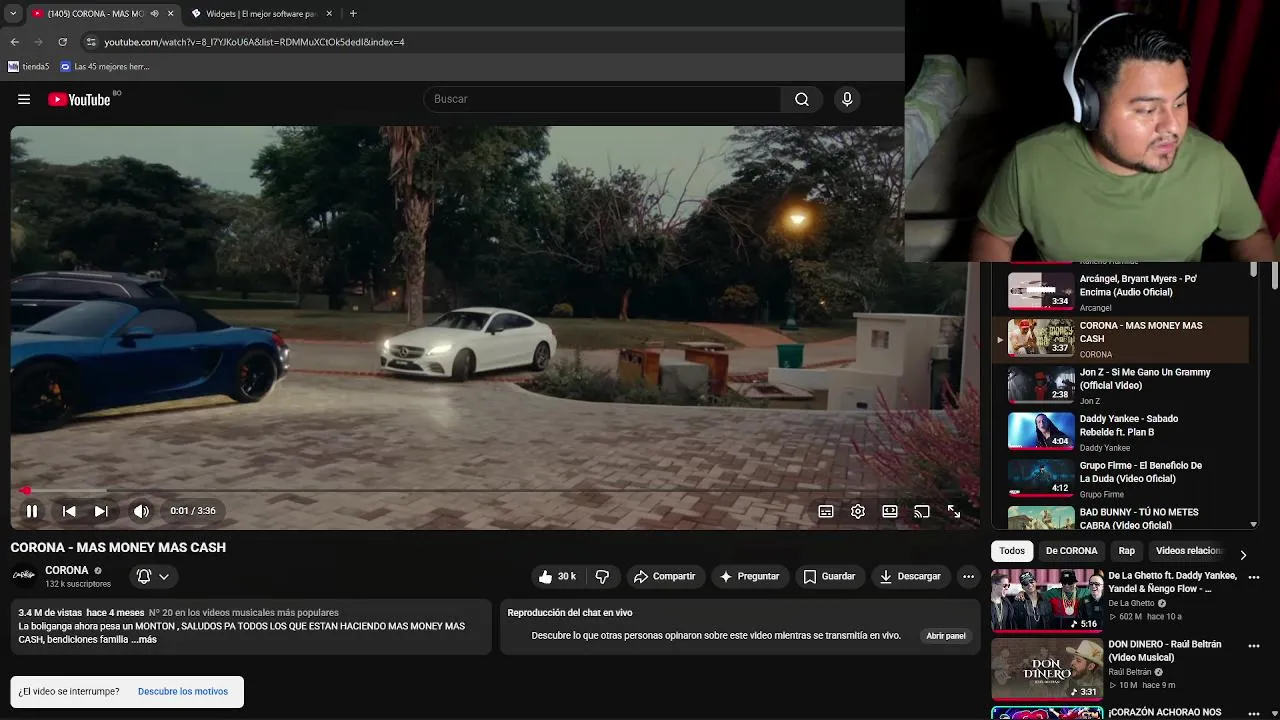Jump to previous video in playlist

[x=69, y=511]
